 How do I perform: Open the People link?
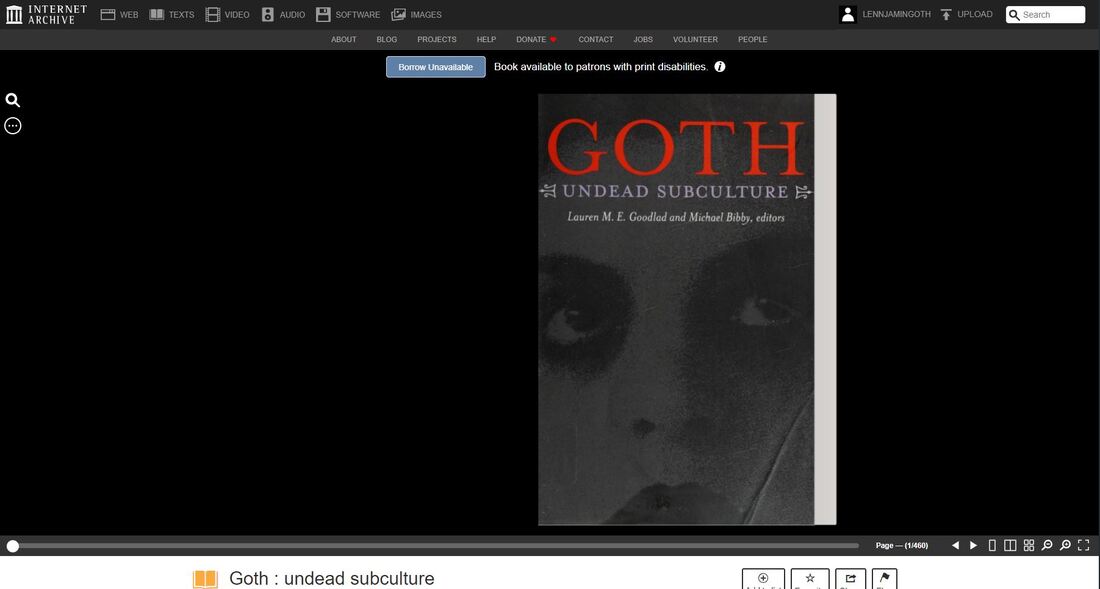click(753, 39)
